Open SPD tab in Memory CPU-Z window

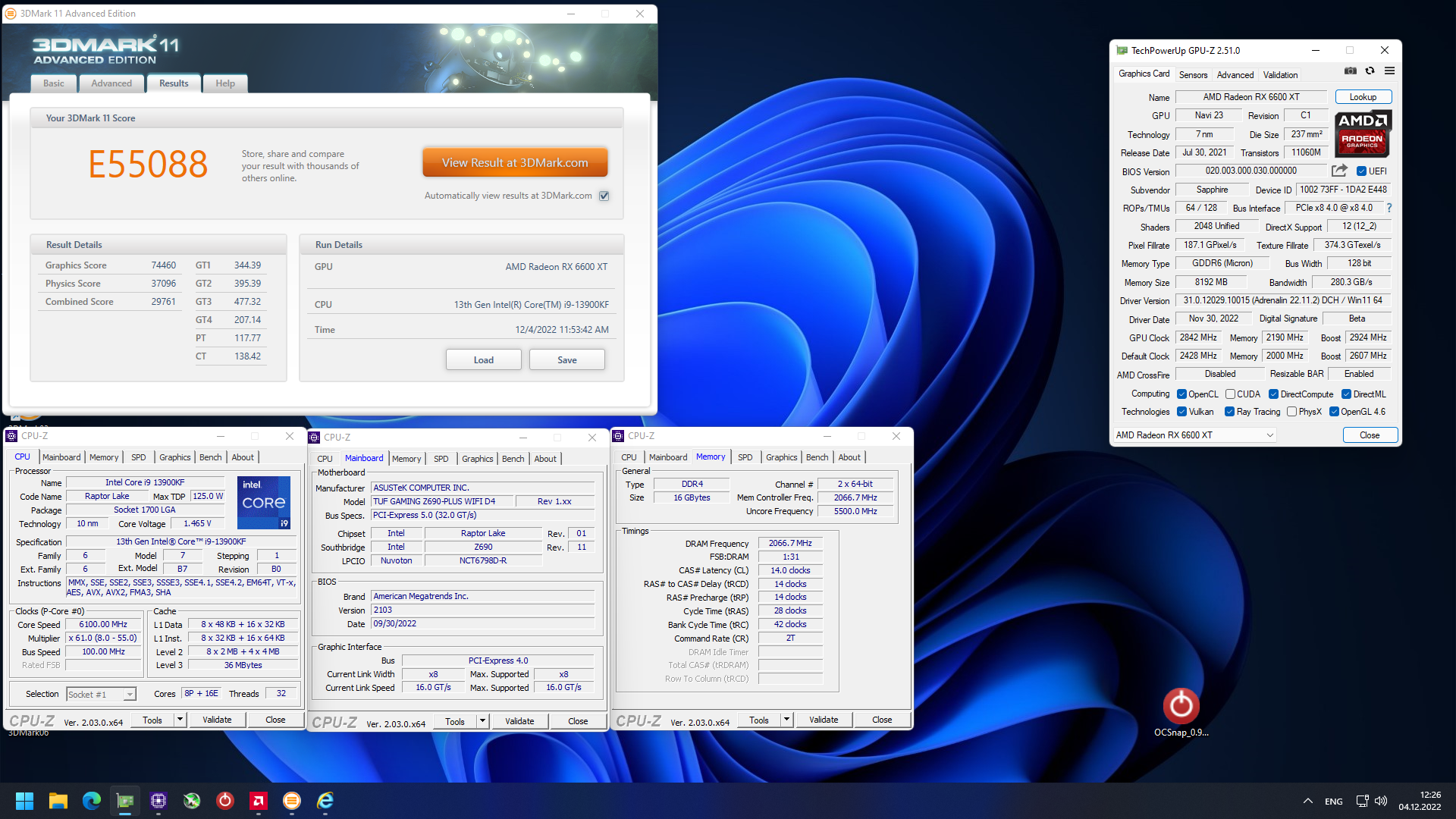click(745, 457)
